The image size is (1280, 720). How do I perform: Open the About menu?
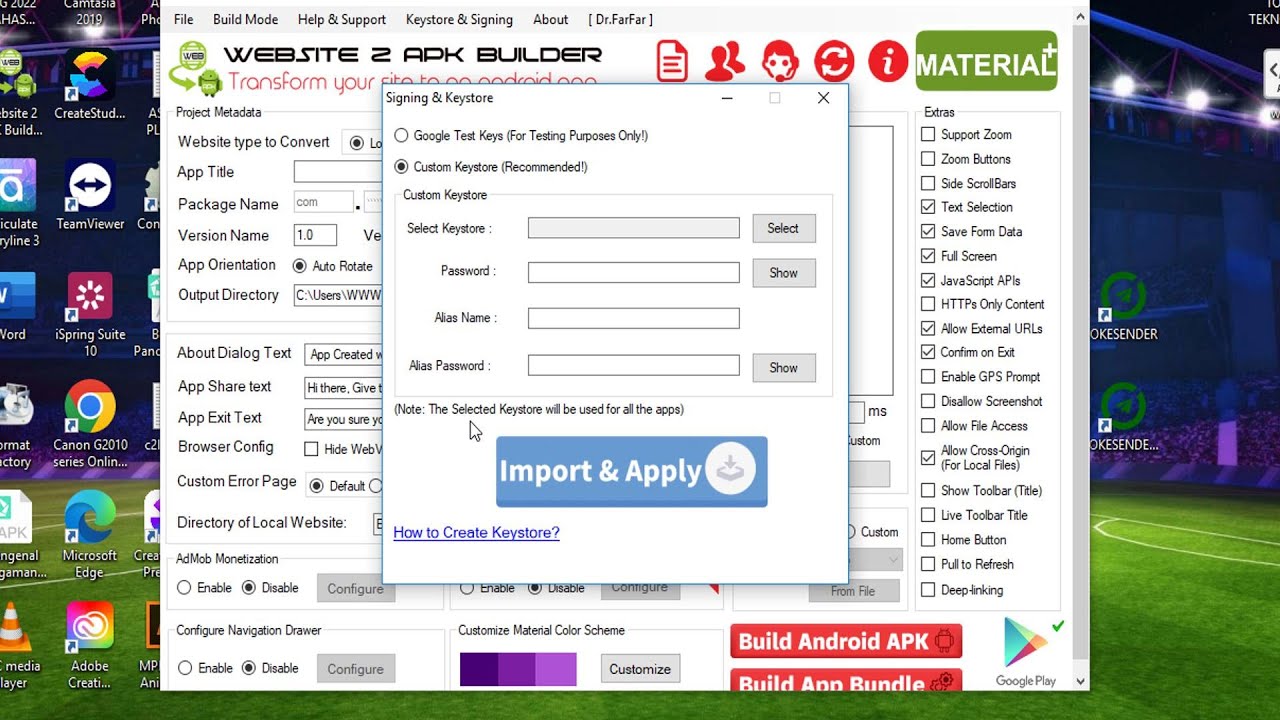[x=550, y=19]
